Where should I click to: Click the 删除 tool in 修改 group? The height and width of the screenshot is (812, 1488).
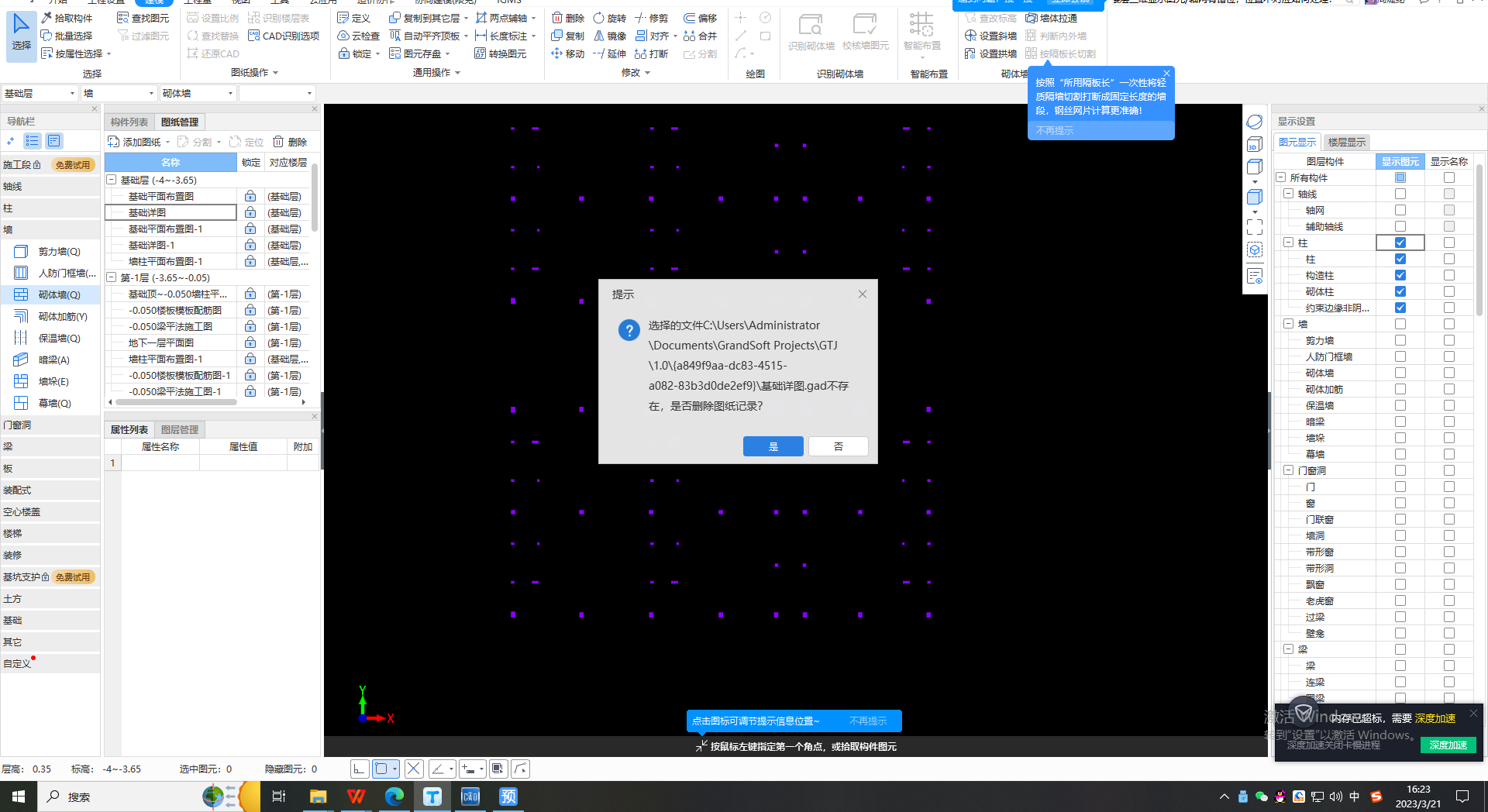point(567,18)
